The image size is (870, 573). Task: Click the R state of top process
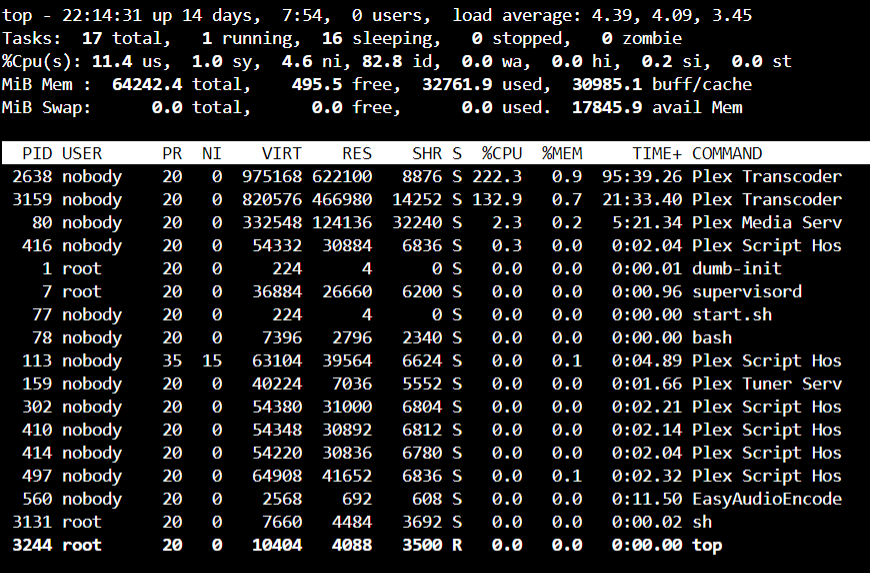pyautogui.click(x=457, y=545)
